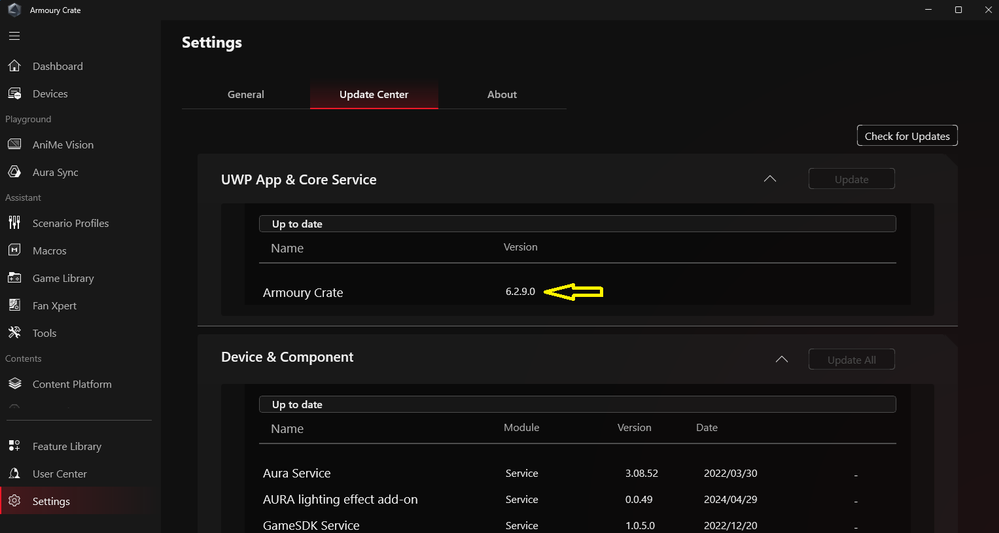
Task: Click version 1.0.5.0
Action: tap(640, 526)
